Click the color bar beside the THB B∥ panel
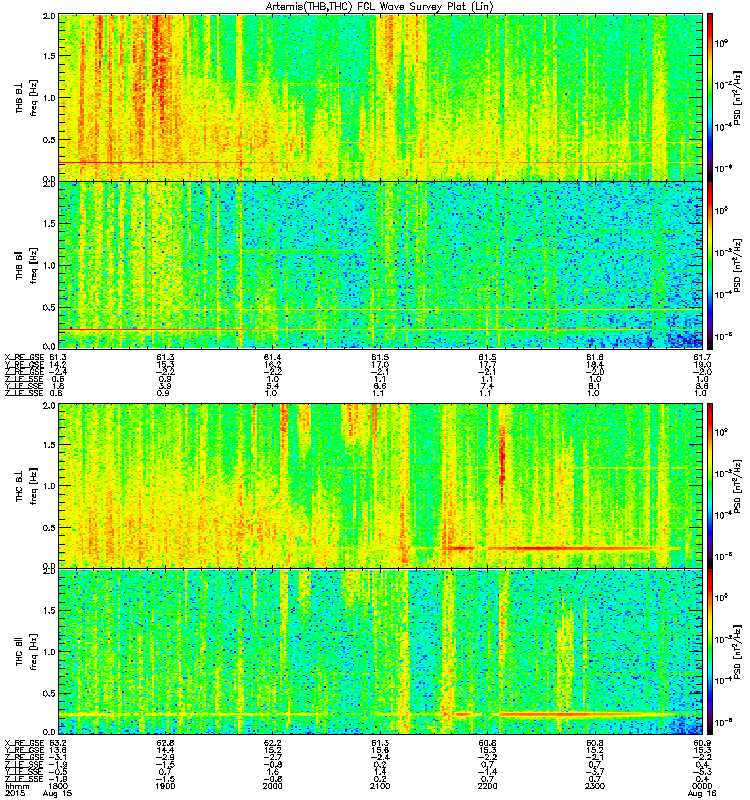The height and width of the screenshot is (800, 750). 710,265
